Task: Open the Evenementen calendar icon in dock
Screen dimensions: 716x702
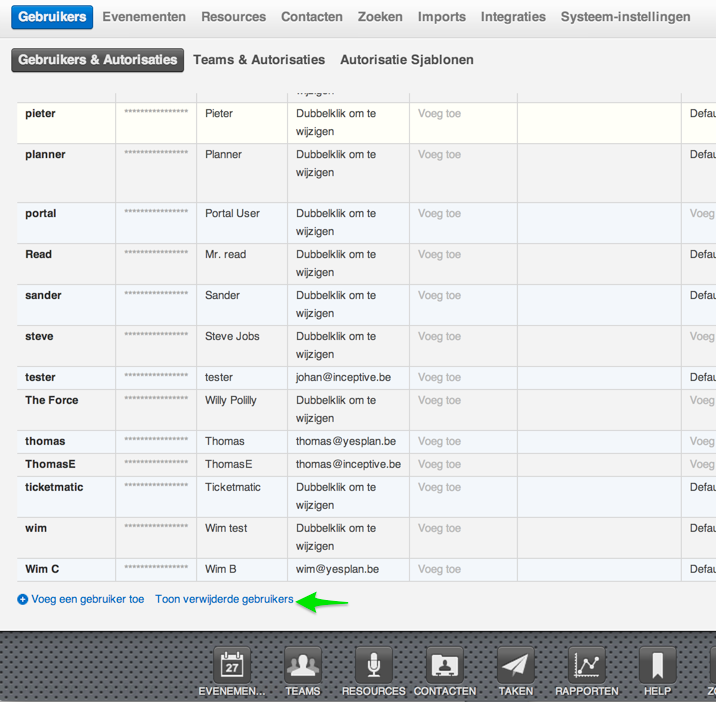Action: point(232,665)
